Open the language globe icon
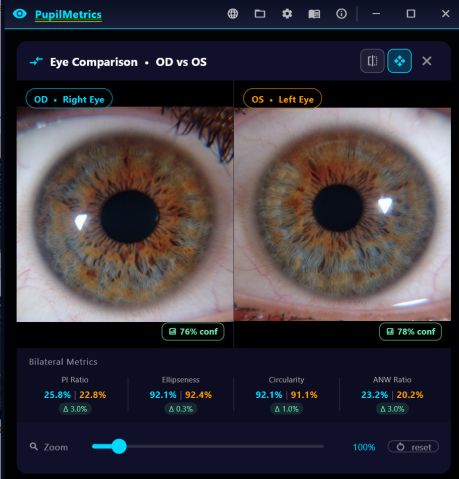 pyautogui.click(x=233, y=14)
